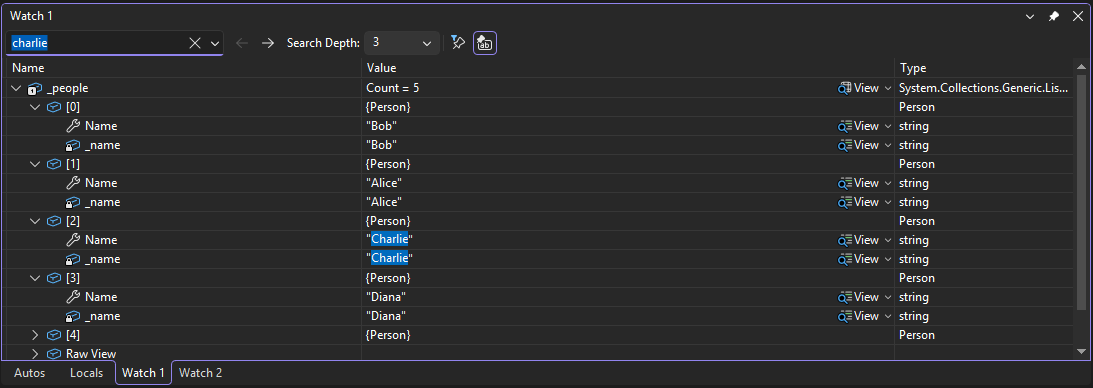1093x388 pixels.
Task: Open text visualizer for Name "Bob"
Action: [858, 126]
